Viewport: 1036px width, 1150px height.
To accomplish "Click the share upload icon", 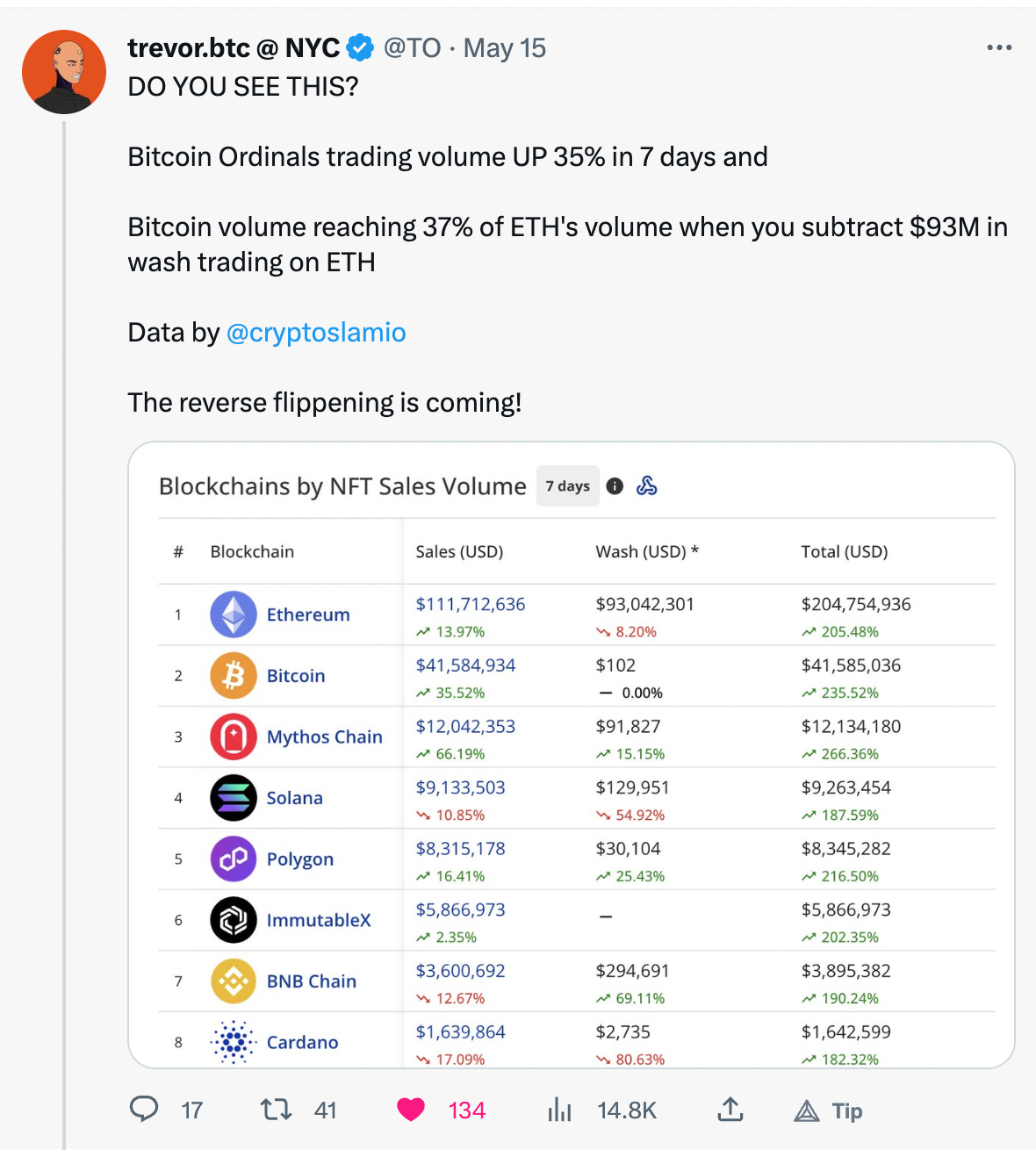I will tap(730, 1110).
